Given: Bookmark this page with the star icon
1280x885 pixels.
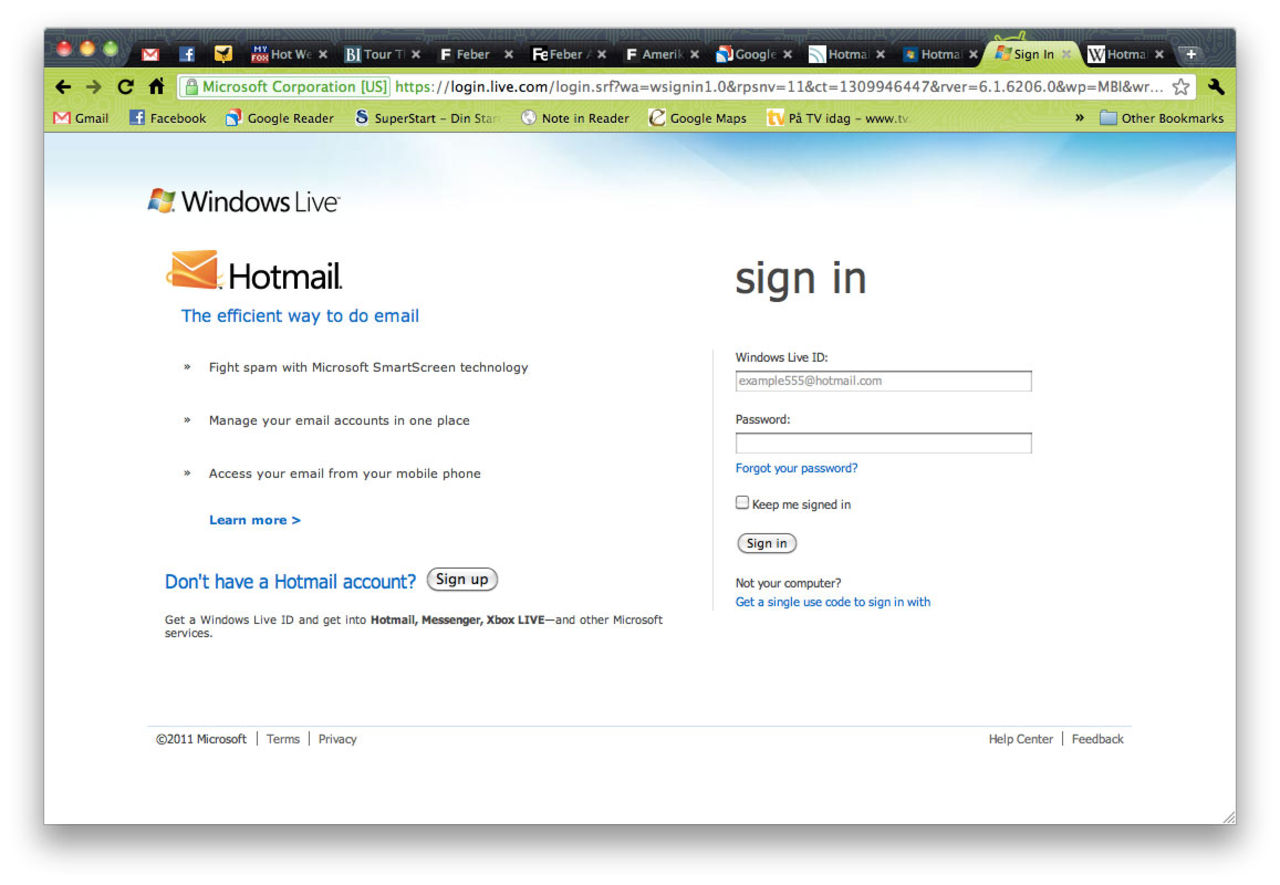Looking at the screenshot, I should point(1180,87).
